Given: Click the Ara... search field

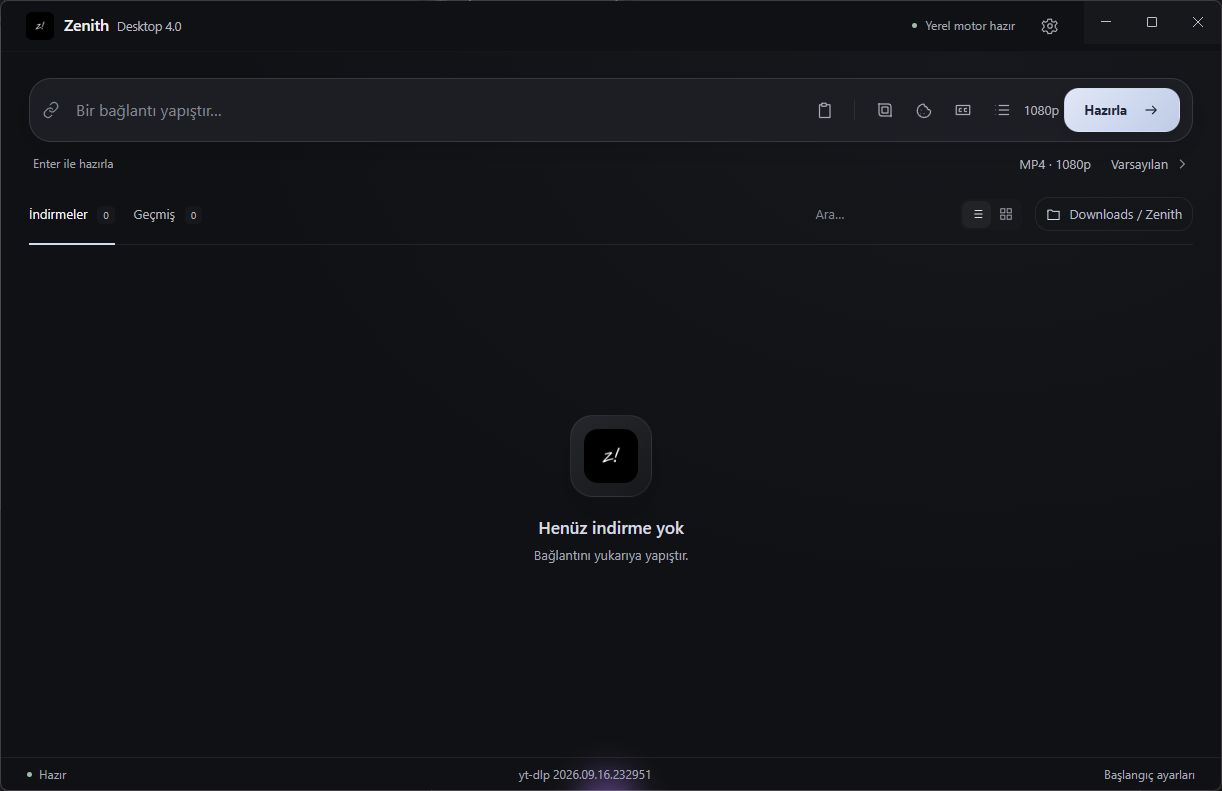Looking at the screenshot, I should coord(880,214).
